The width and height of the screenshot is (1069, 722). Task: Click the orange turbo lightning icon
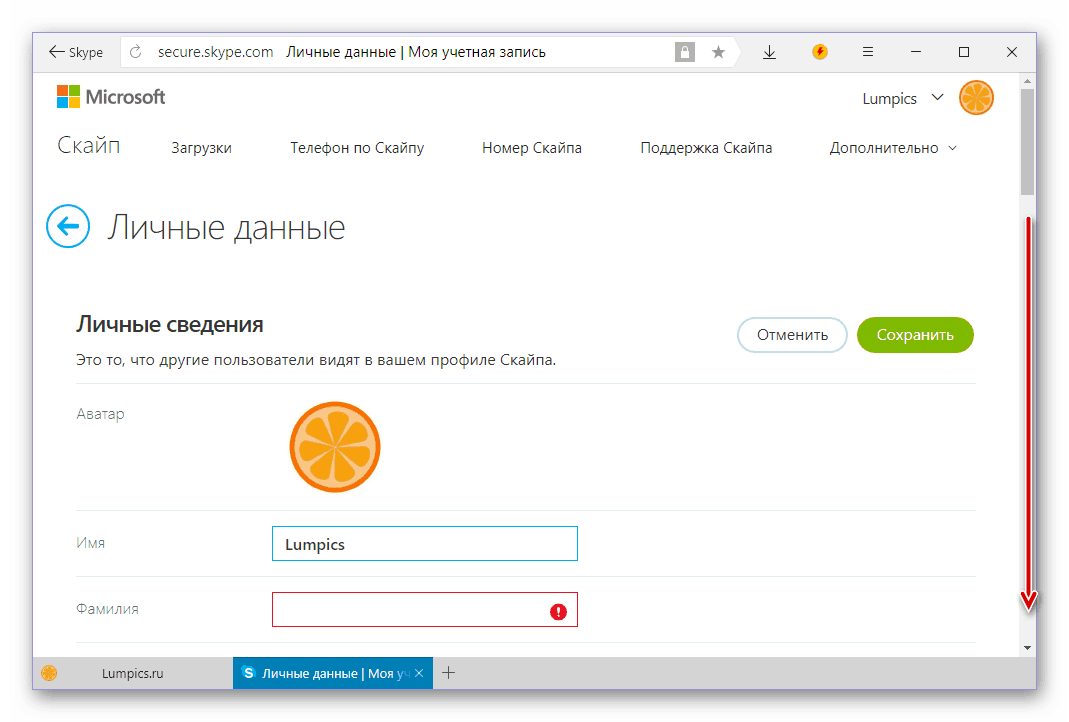820,52
